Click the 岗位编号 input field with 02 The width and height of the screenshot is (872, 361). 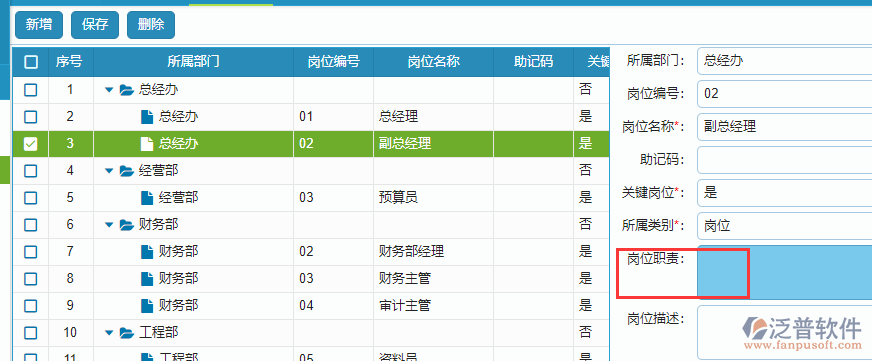click(784, 93)
